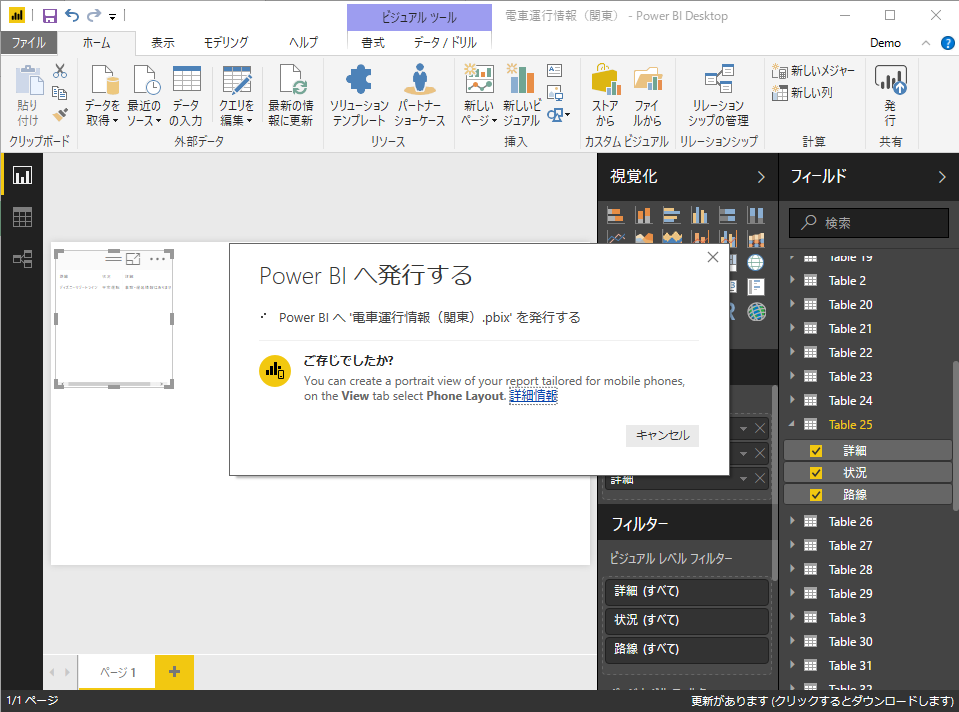
Task: Uncheck the 状況 field under Table 25
Action: point(816,473)
